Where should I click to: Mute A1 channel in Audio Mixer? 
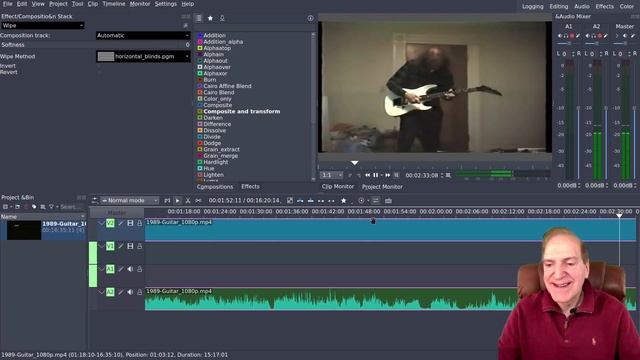560,36
